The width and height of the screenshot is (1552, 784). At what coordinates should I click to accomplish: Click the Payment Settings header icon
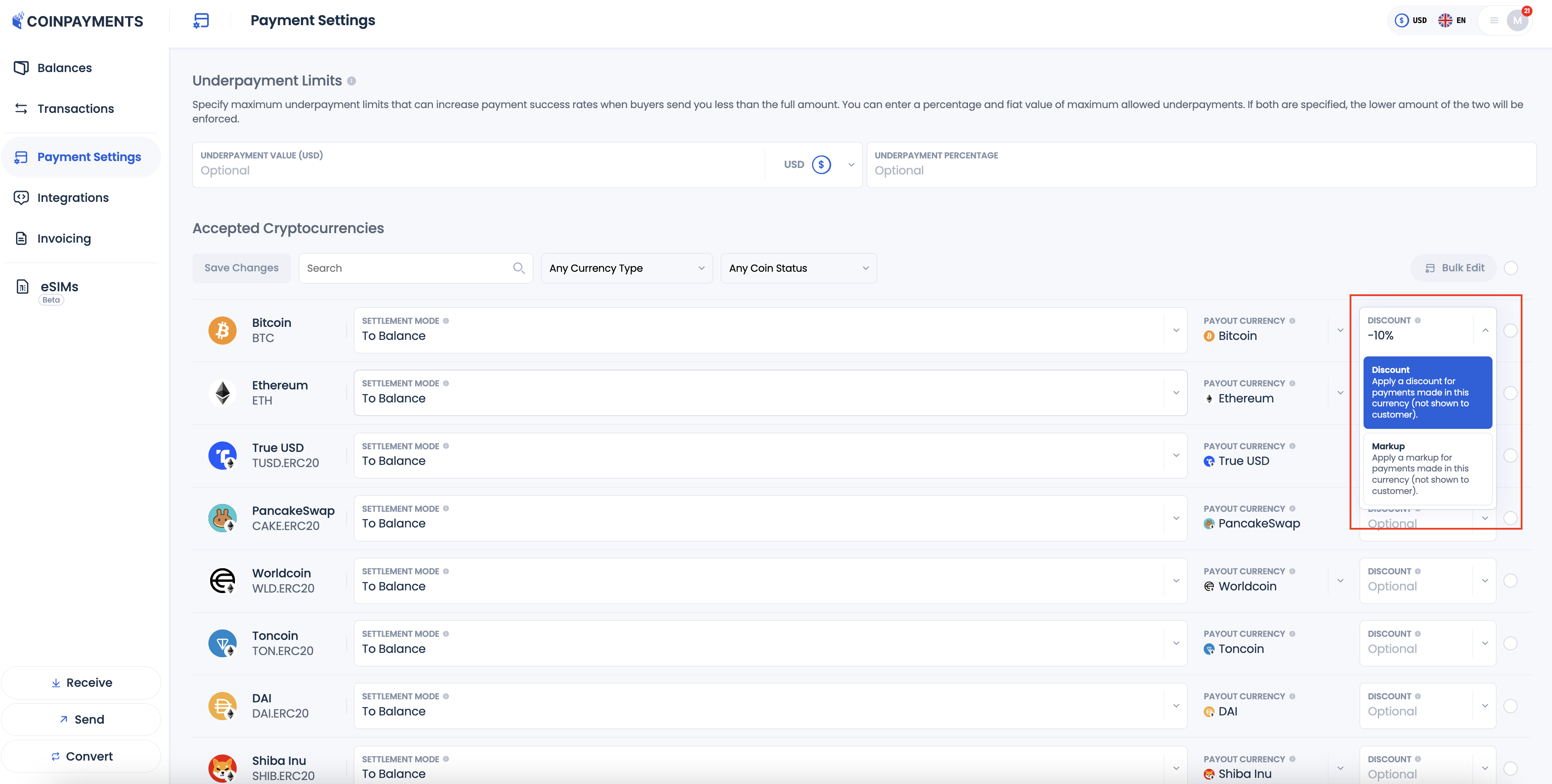click(201, 20)
